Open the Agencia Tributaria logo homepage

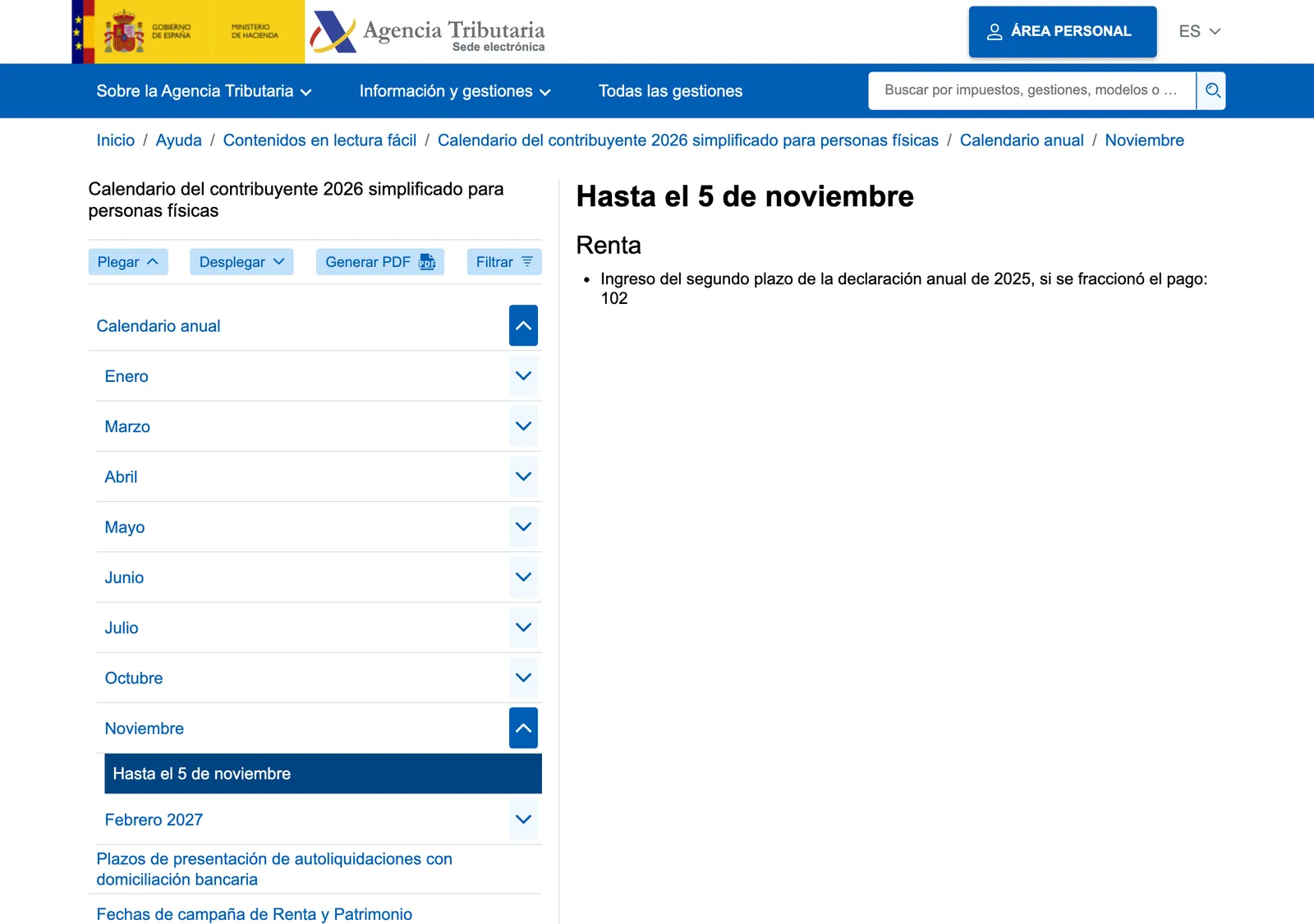427,32
